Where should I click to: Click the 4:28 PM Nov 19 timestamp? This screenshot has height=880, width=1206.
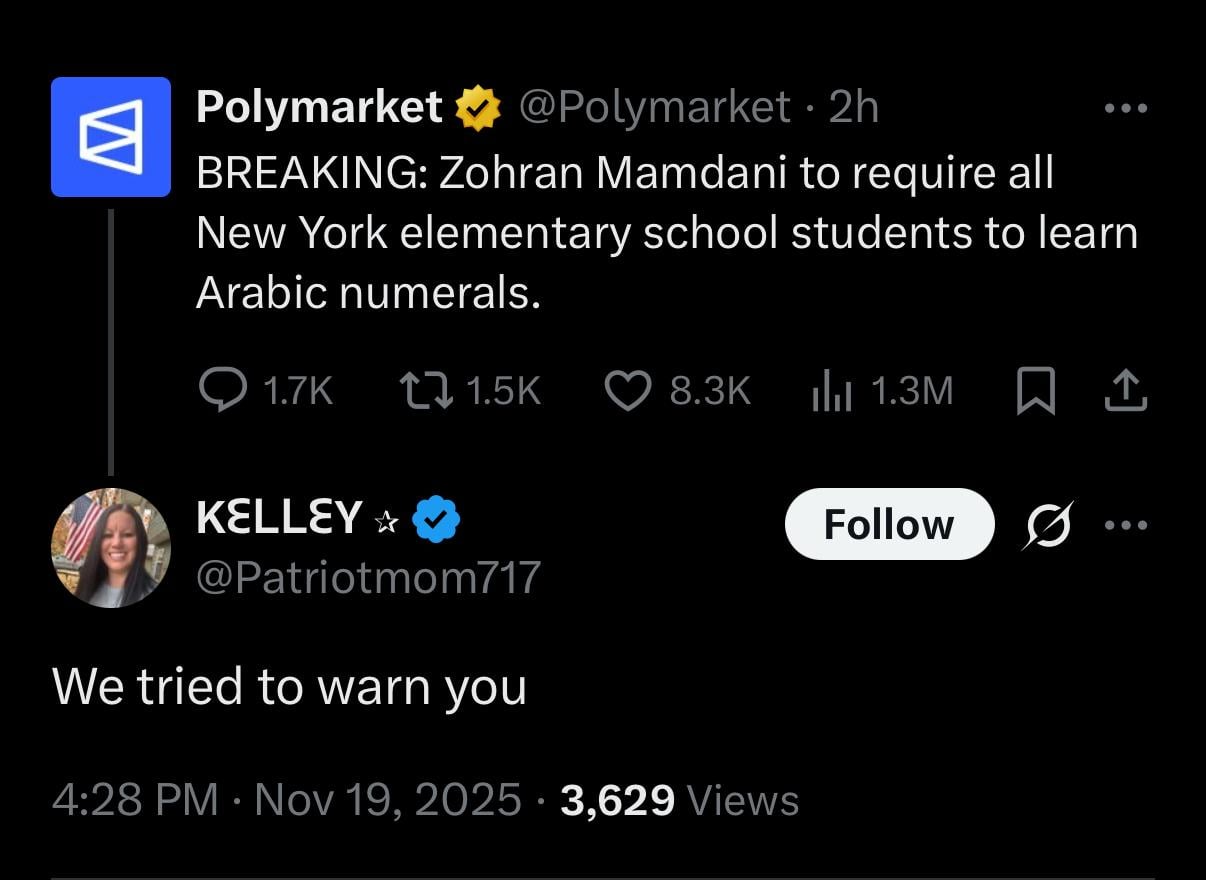pos(287,800)
